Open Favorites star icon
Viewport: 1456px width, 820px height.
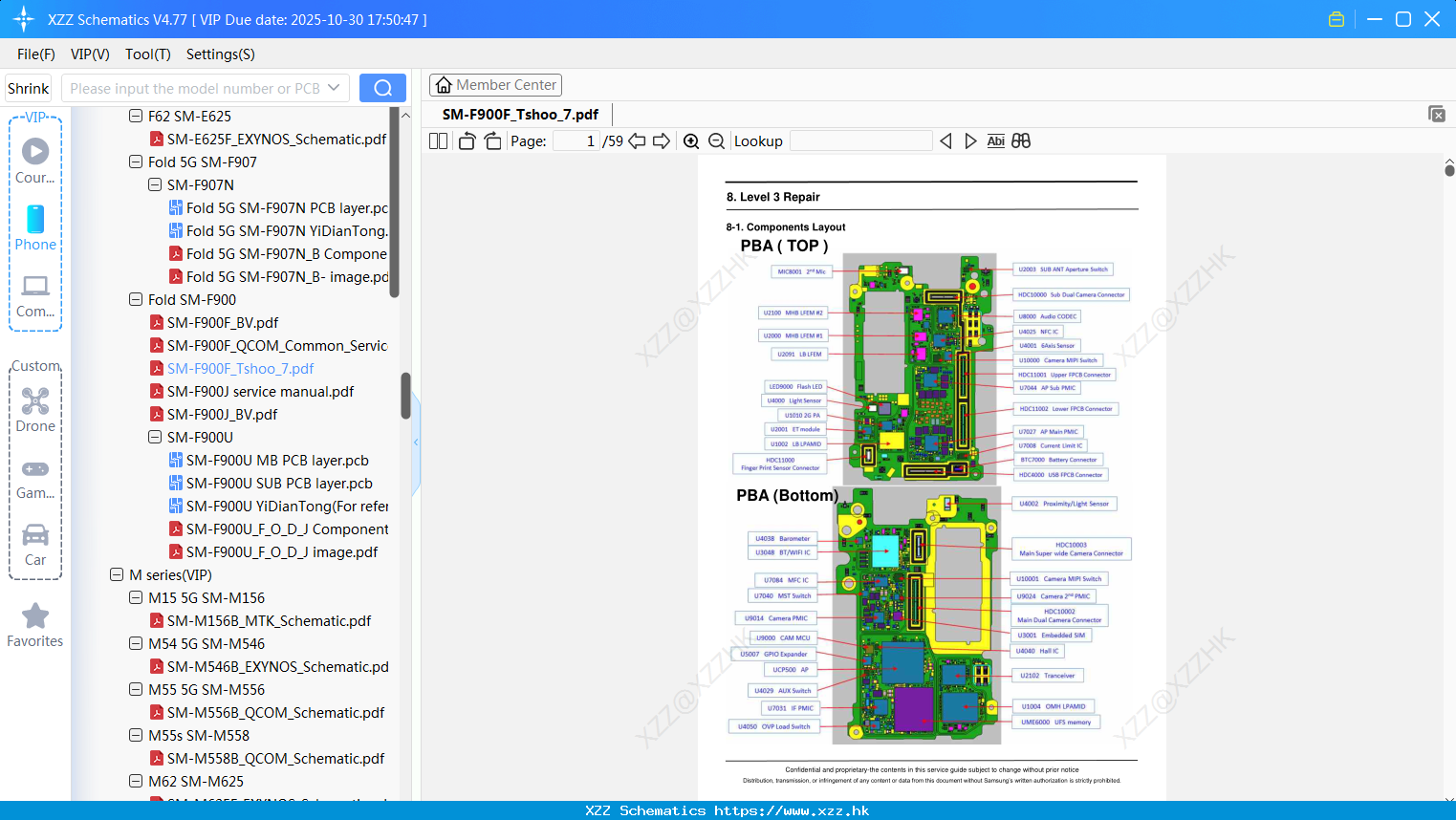(x=35, y=625)
